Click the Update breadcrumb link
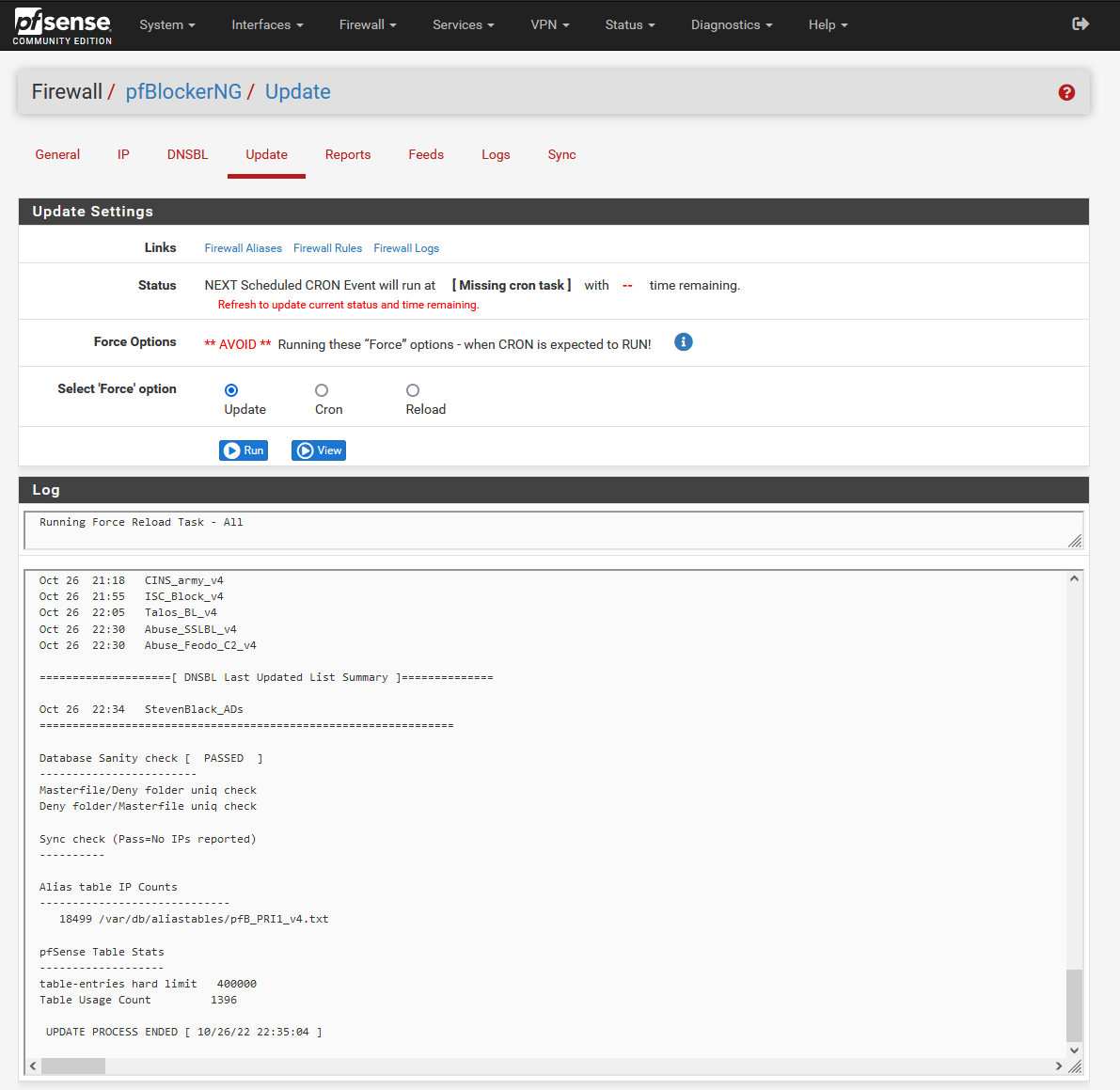 298,92
